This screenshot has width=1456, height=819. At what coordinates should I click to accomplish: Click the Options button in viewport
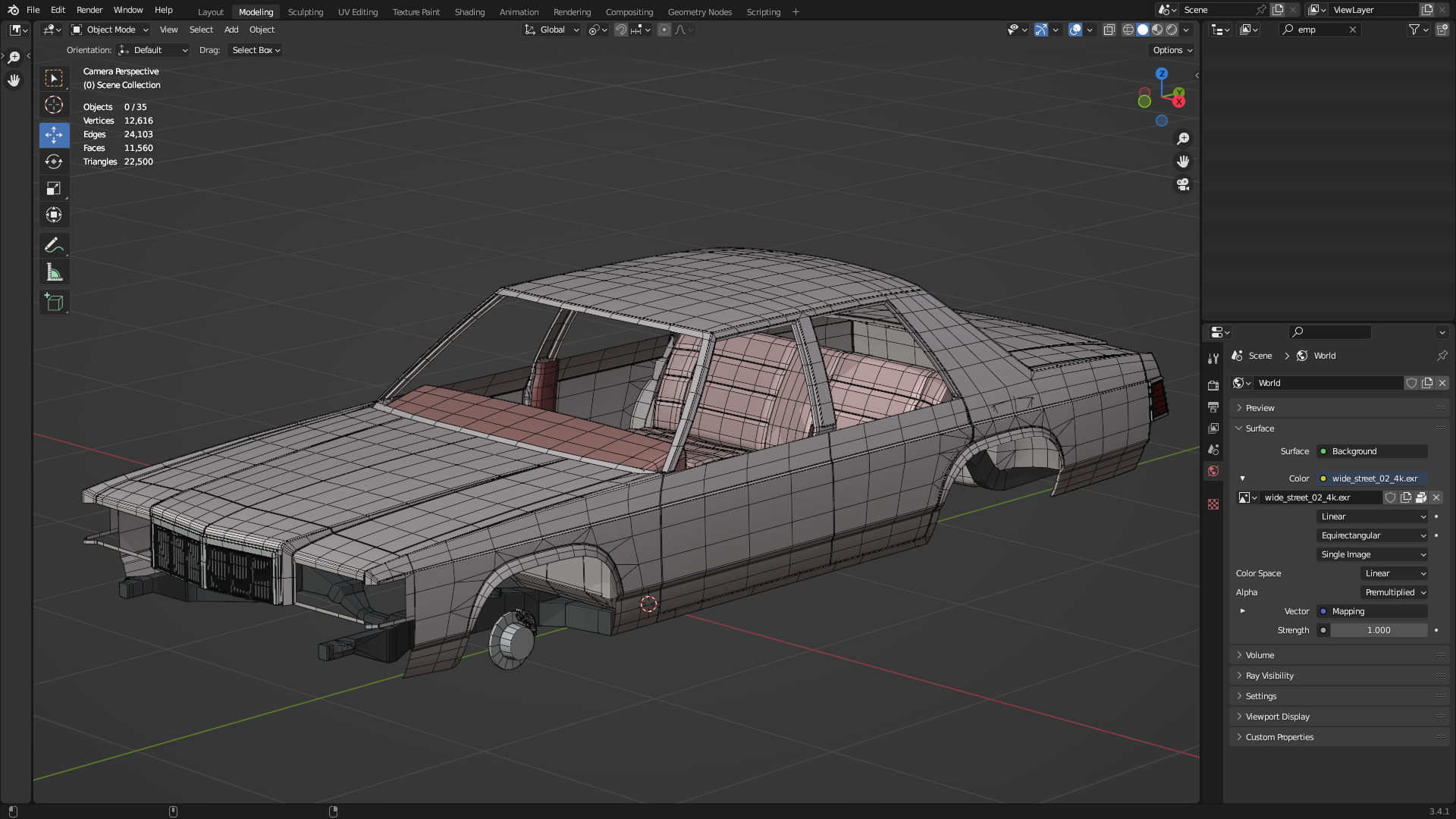pyautogui.click(x=1172, y=50)
